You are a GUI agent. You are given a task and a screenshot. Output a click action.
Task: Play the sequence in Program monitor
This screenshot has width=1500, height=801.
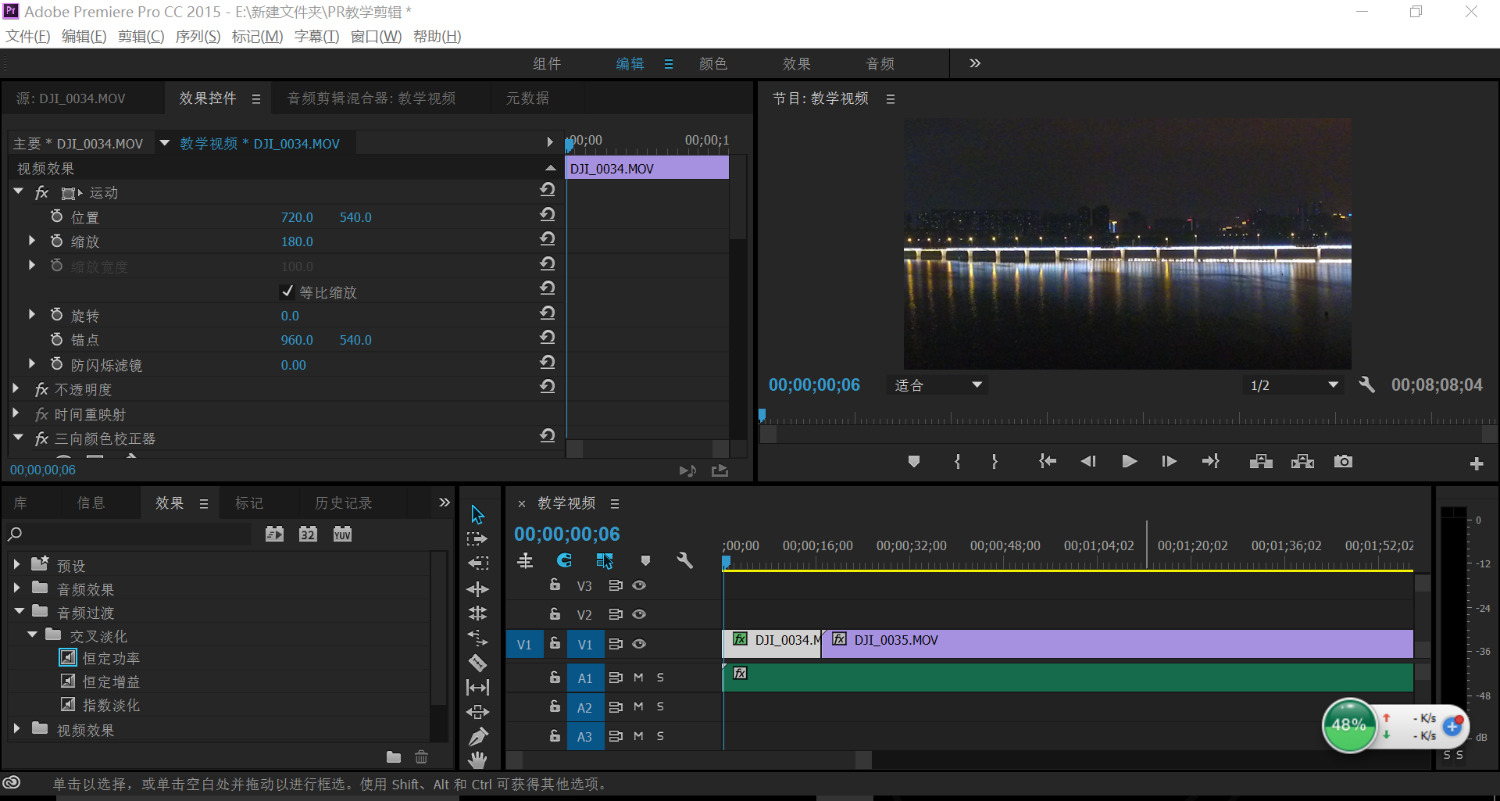(x=1129, y=461)
